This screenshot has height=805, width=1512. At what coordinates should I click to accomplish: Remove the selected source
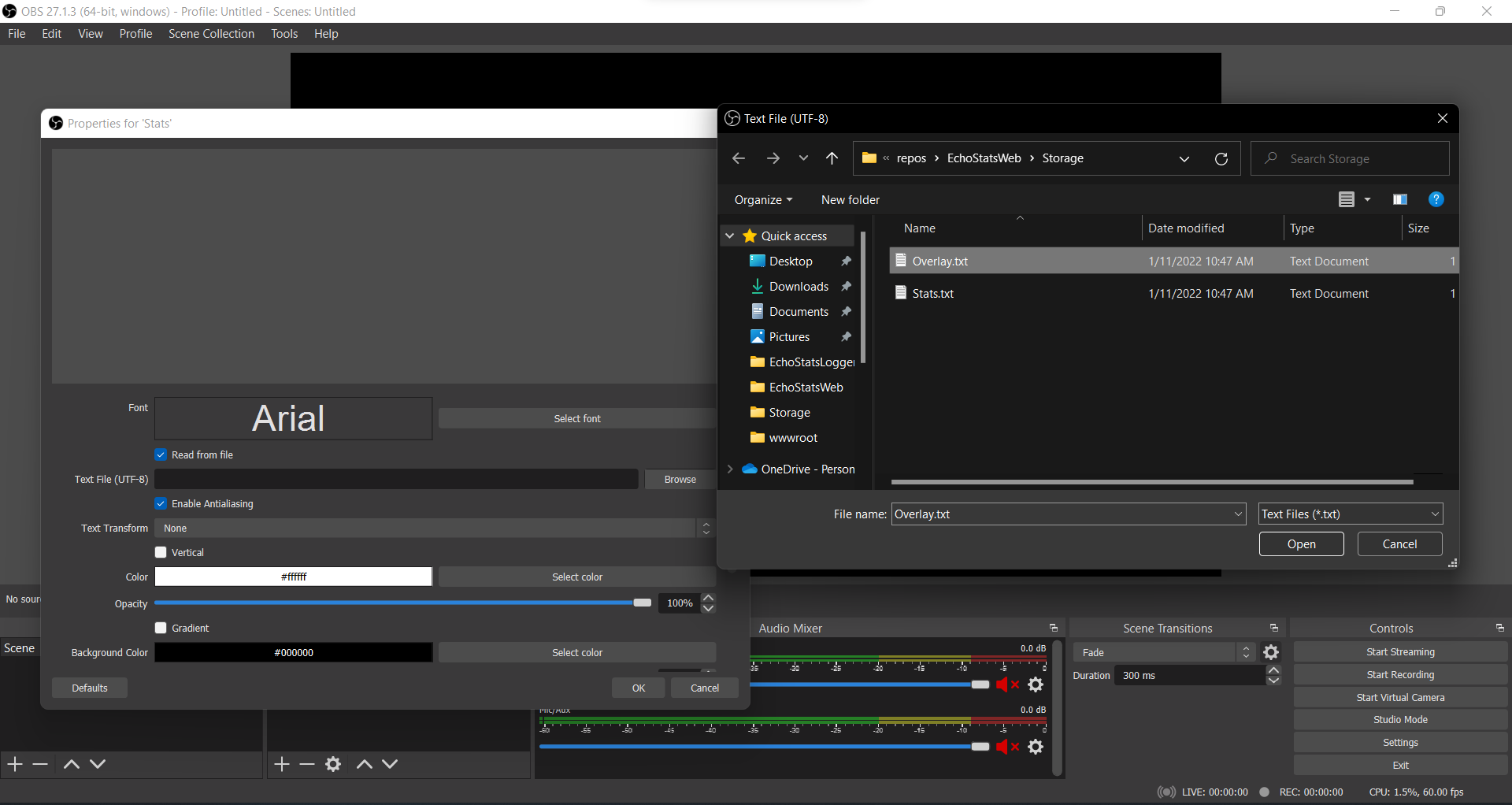click(307, 764)
